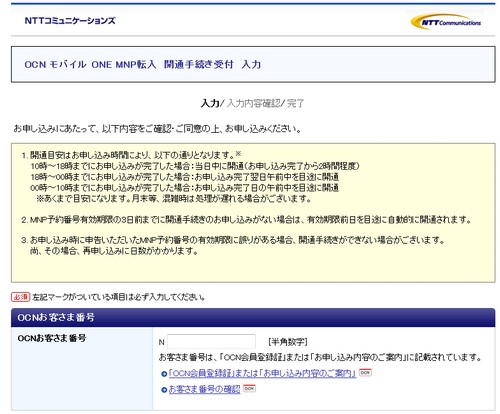Click the 00時～10時 schedule line
Image resolution: width=500 pixels, height=414 pixels.
tap(185, 188)
